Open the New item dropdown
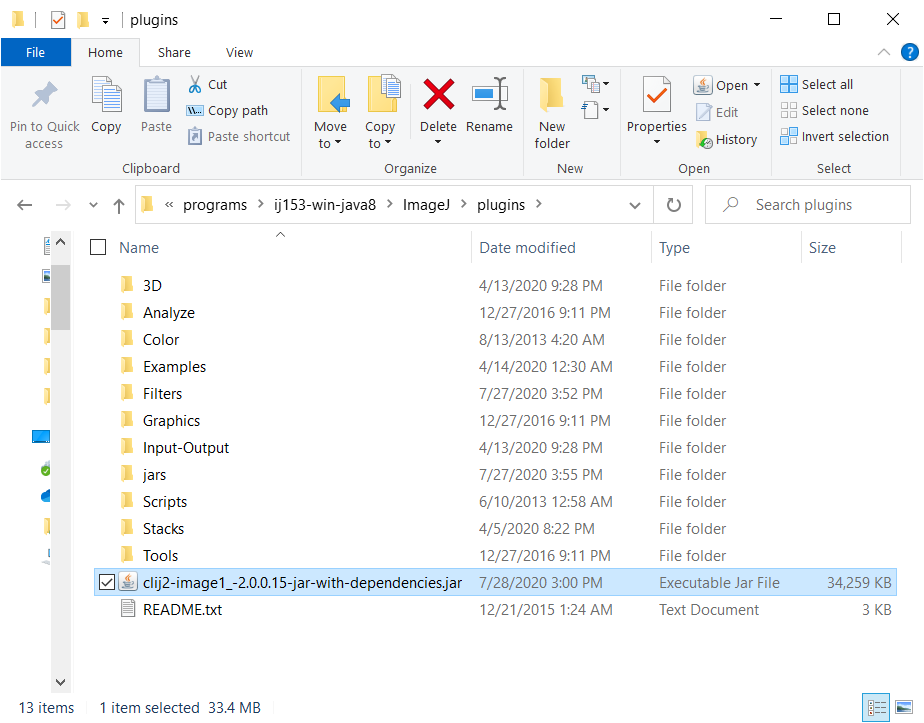 (x=595, y=84)
